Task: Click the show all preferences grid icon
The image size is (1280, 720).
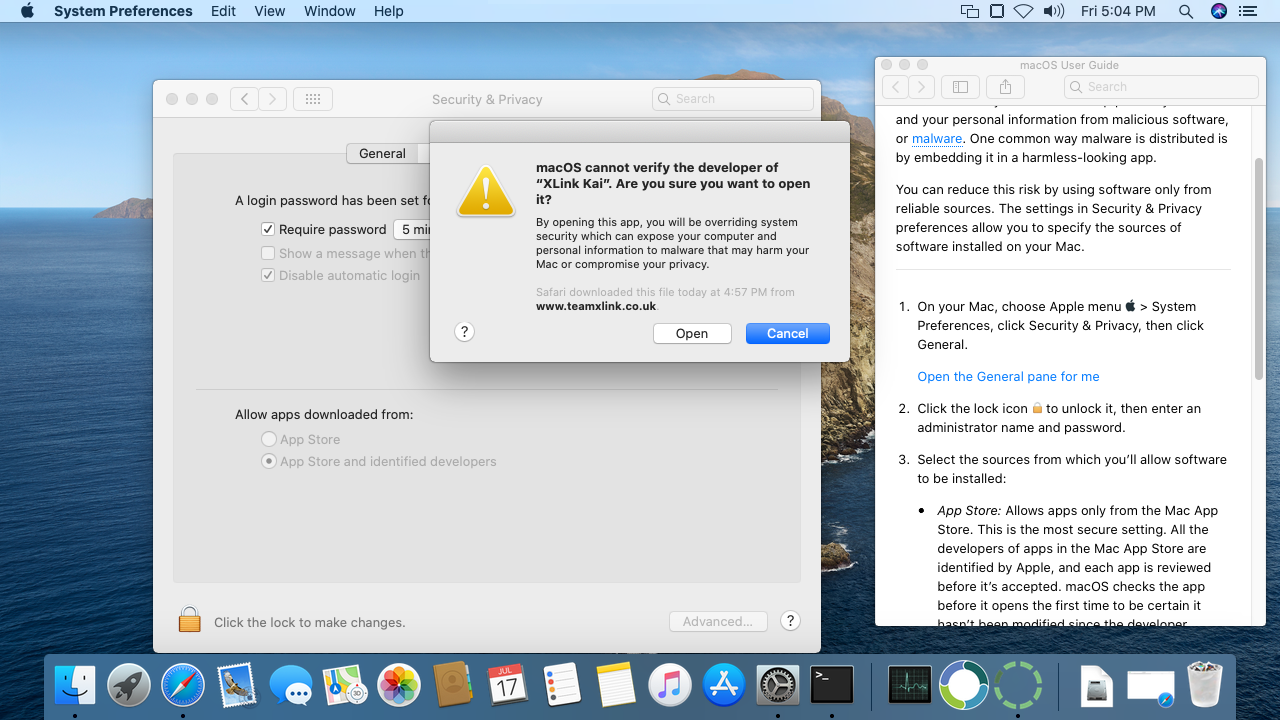Action: click(312, 99)
